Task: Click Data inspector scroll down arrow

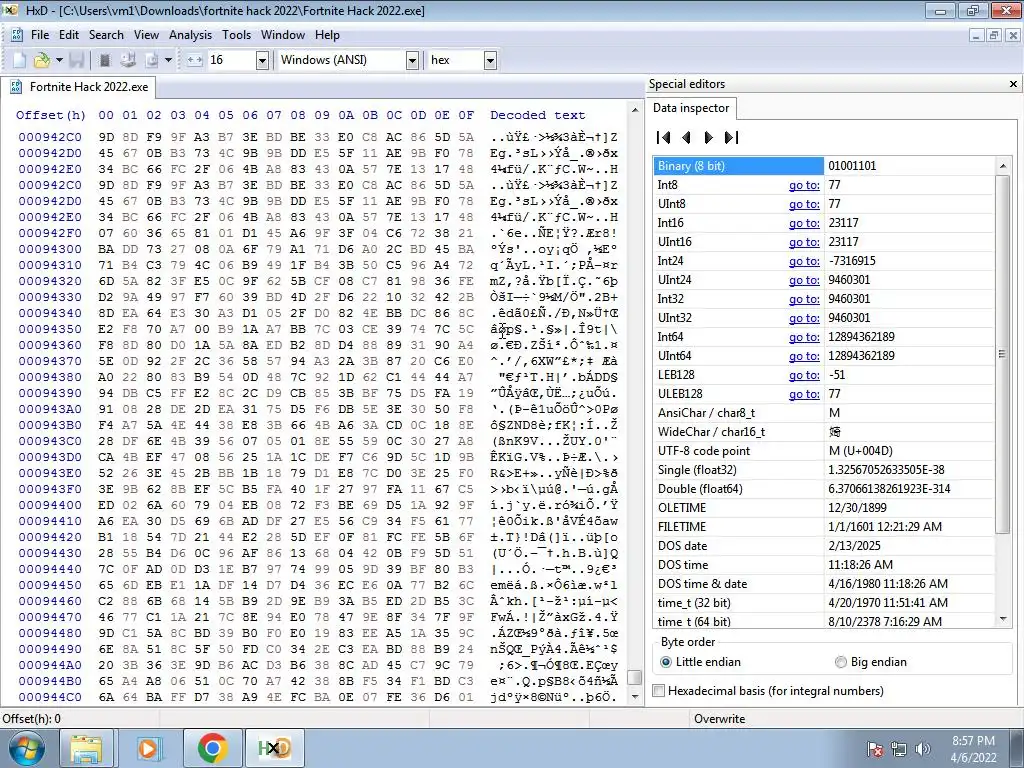Action: 1002,618
